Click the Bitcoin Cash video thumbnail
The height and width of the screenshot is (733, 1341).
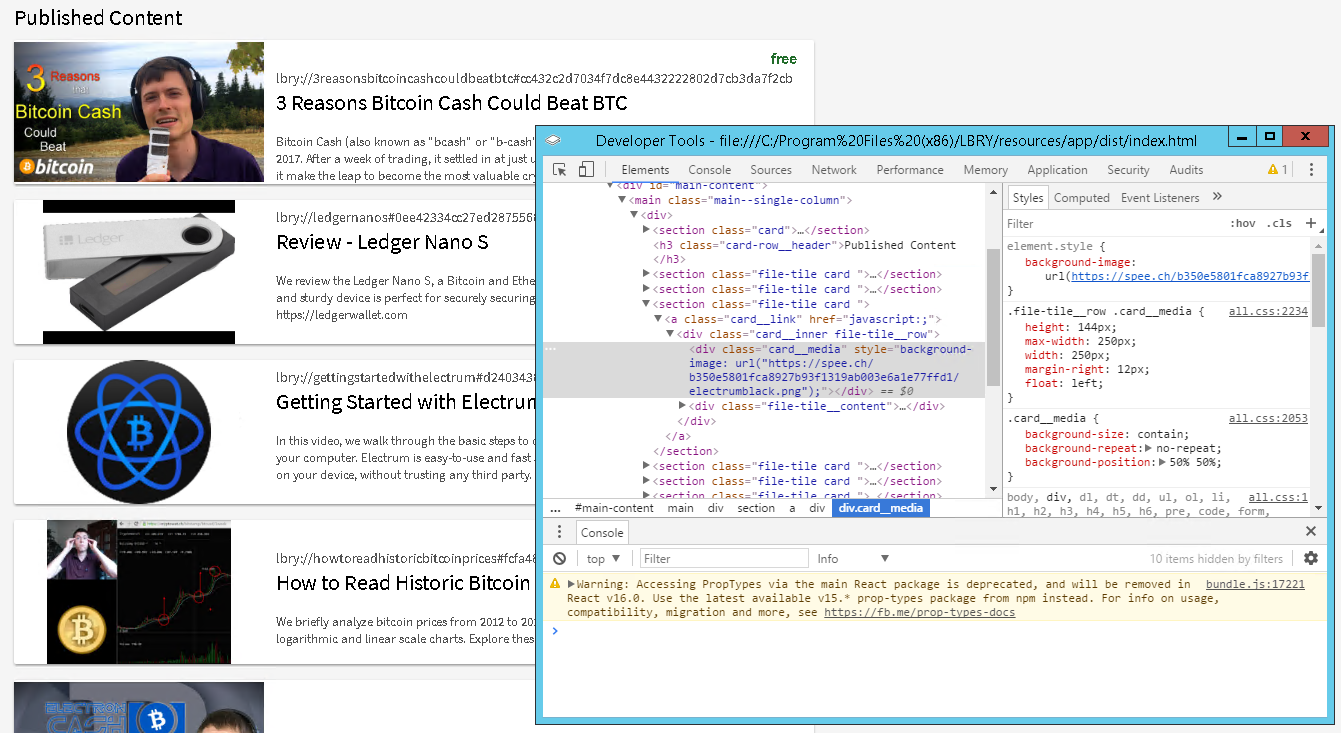click(x=139, y=112)
